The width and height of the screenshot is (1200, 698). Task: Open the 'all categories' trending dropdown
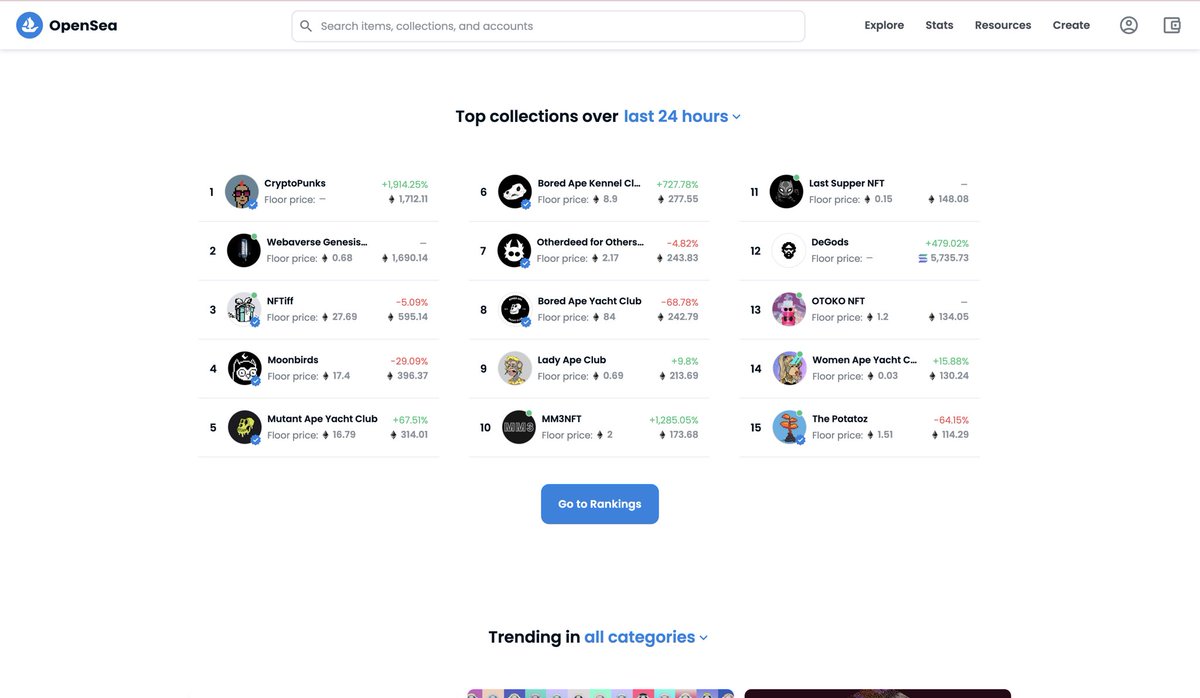646,637
